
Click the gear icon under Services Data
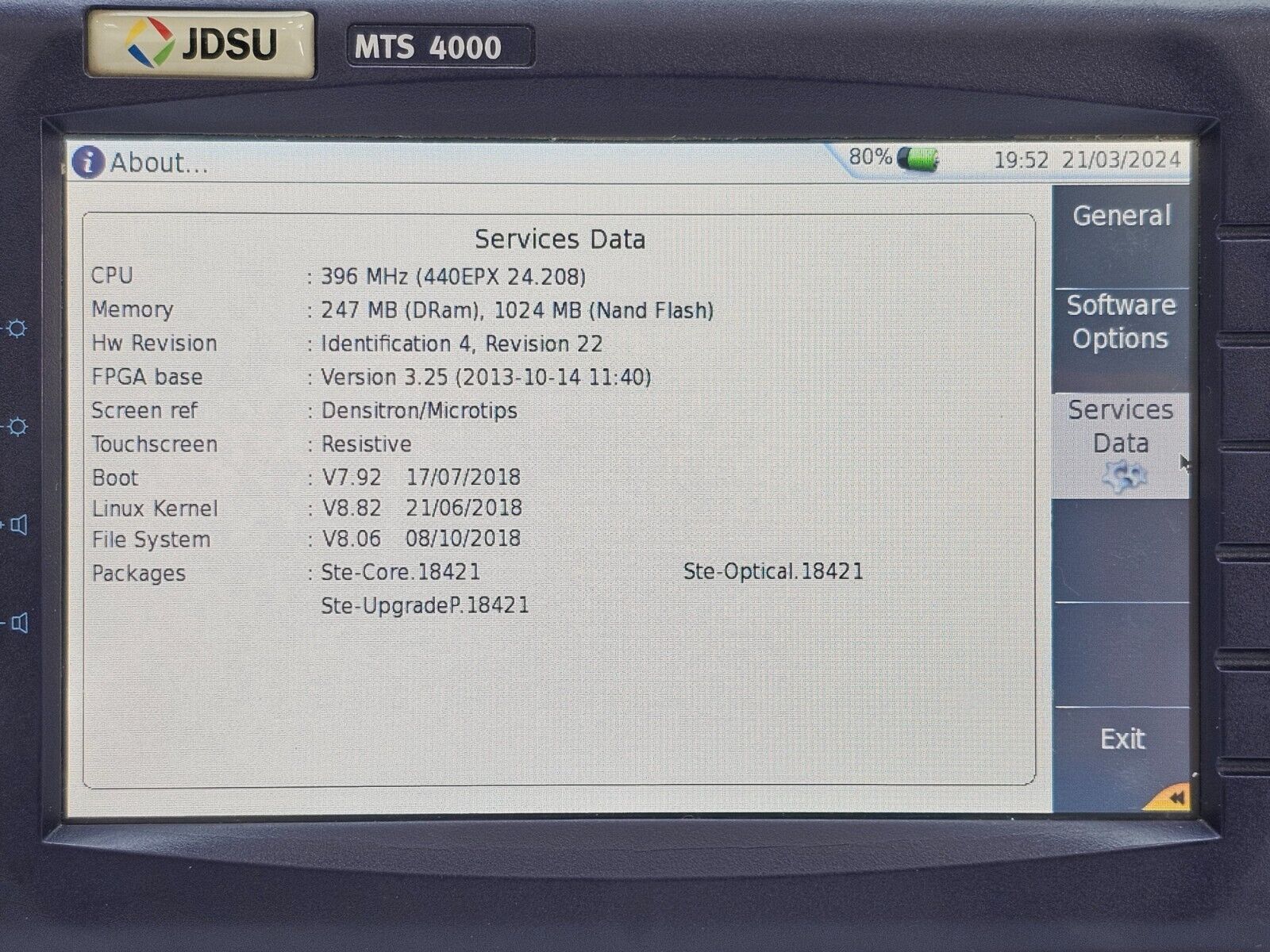click(1122, 477)
